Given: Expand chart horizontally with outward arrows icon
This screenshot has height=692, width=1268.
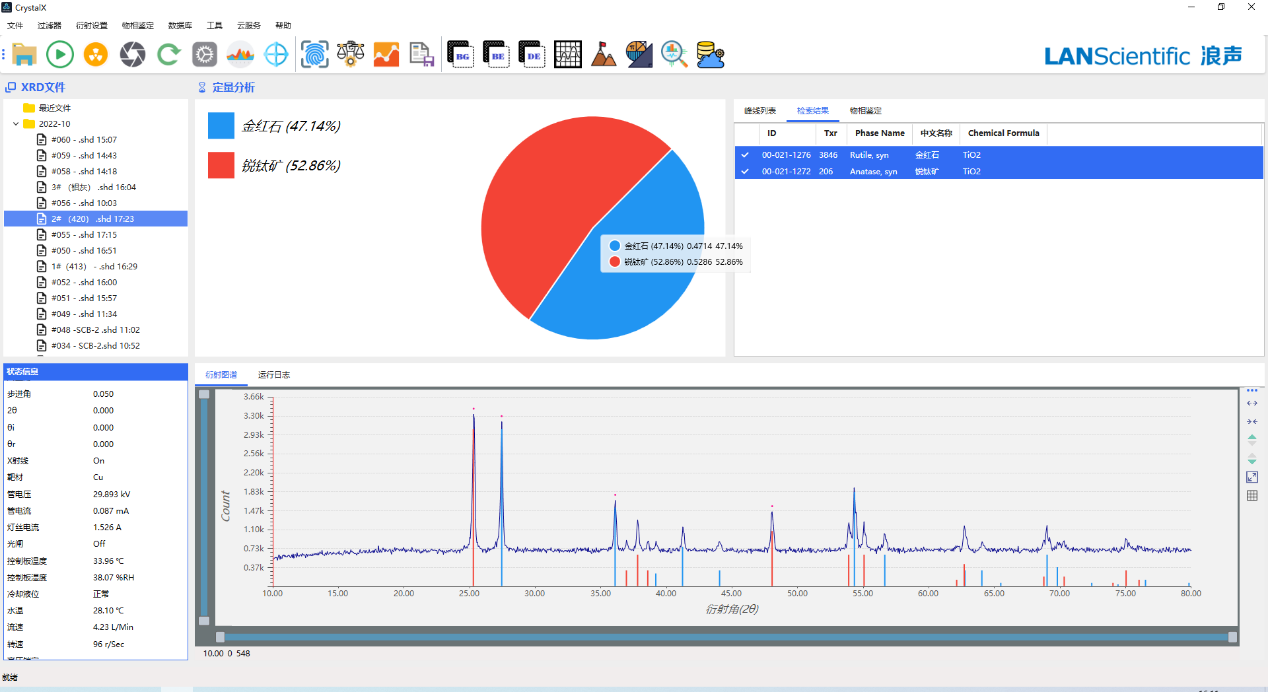Looking at the screenshot, I should pos(1252,403).
